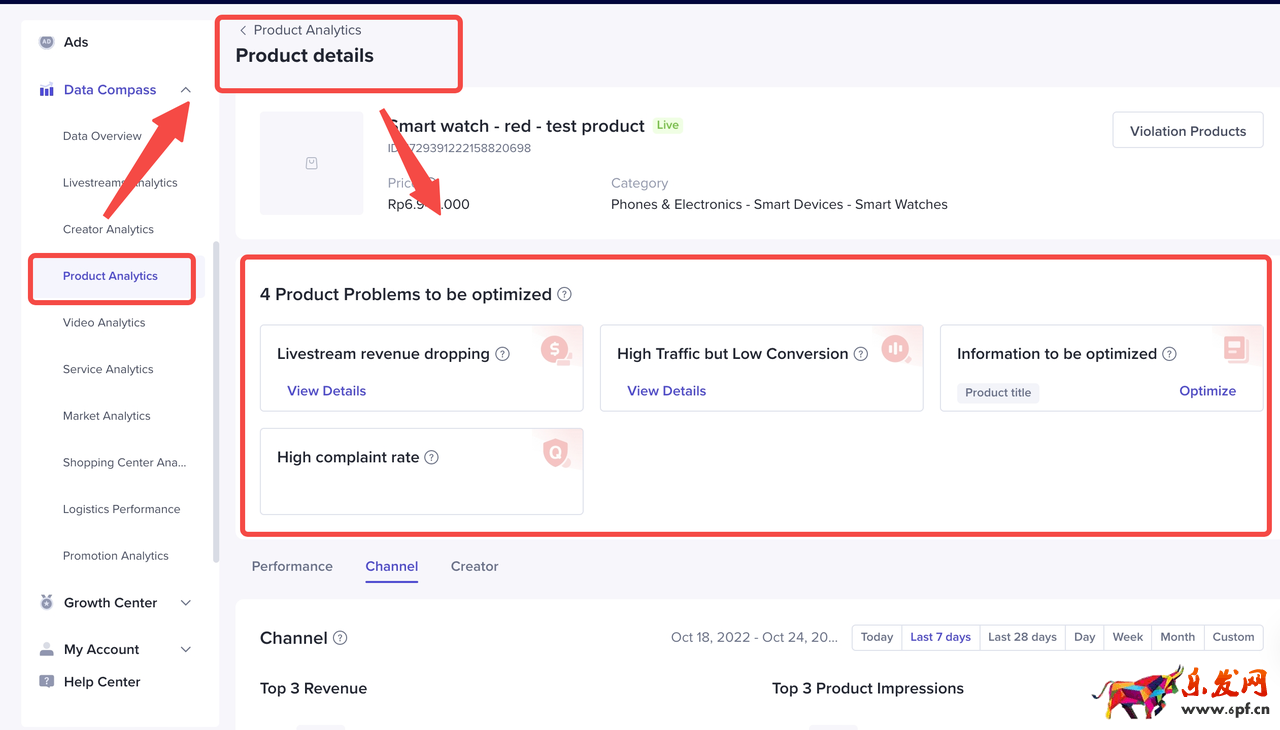This screenshot has width=1280, height=730.
Task: Click the High complaint rate card
Action: (421, 471)
